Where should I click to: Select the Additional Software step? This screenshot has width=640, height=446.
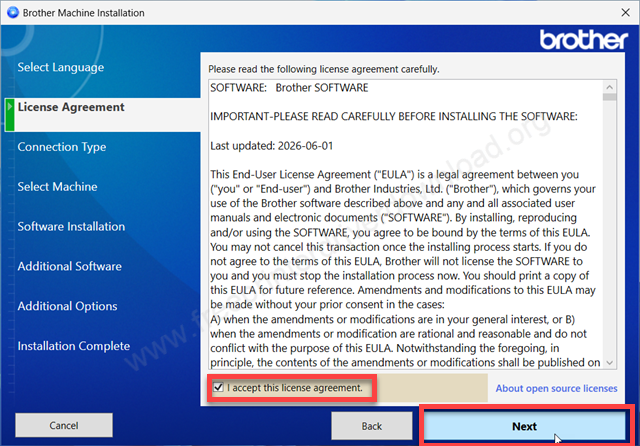pyautogui.click(x=69, y=266)
